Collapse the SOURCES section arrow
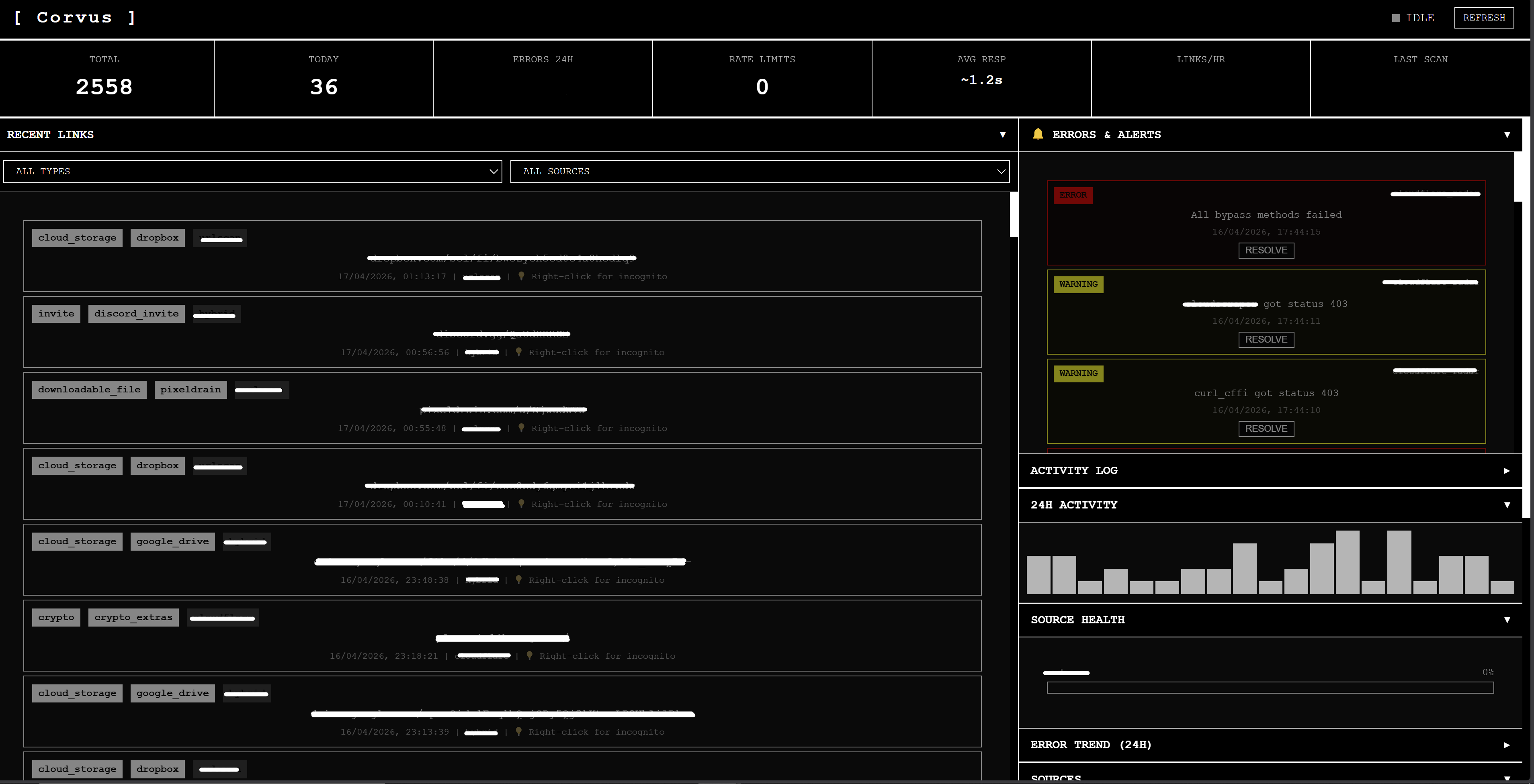The width and height of the screenshot is (1534, 784). pyautogui.click(x=1507, y=778)
